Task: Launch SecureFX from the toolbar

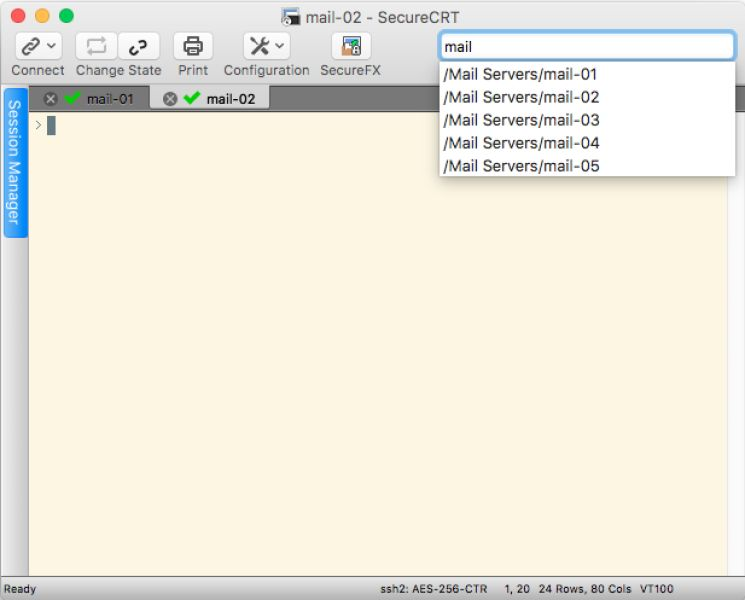Action: [x=351, y=46]
